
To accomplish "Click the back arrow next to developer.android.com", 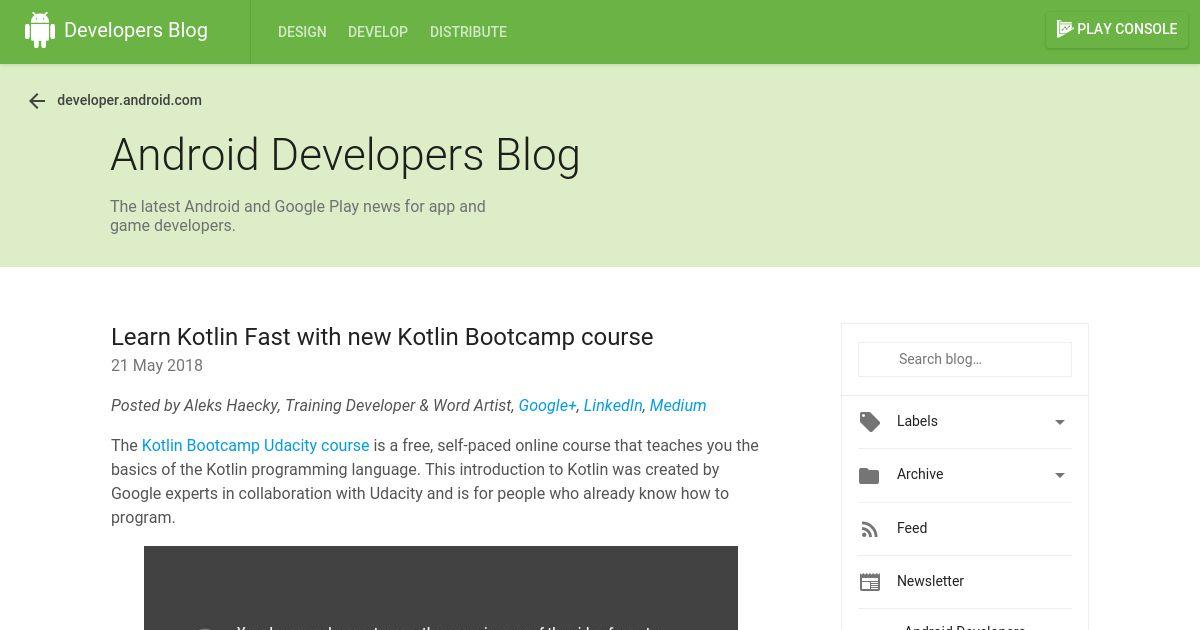I will [37, 101].
